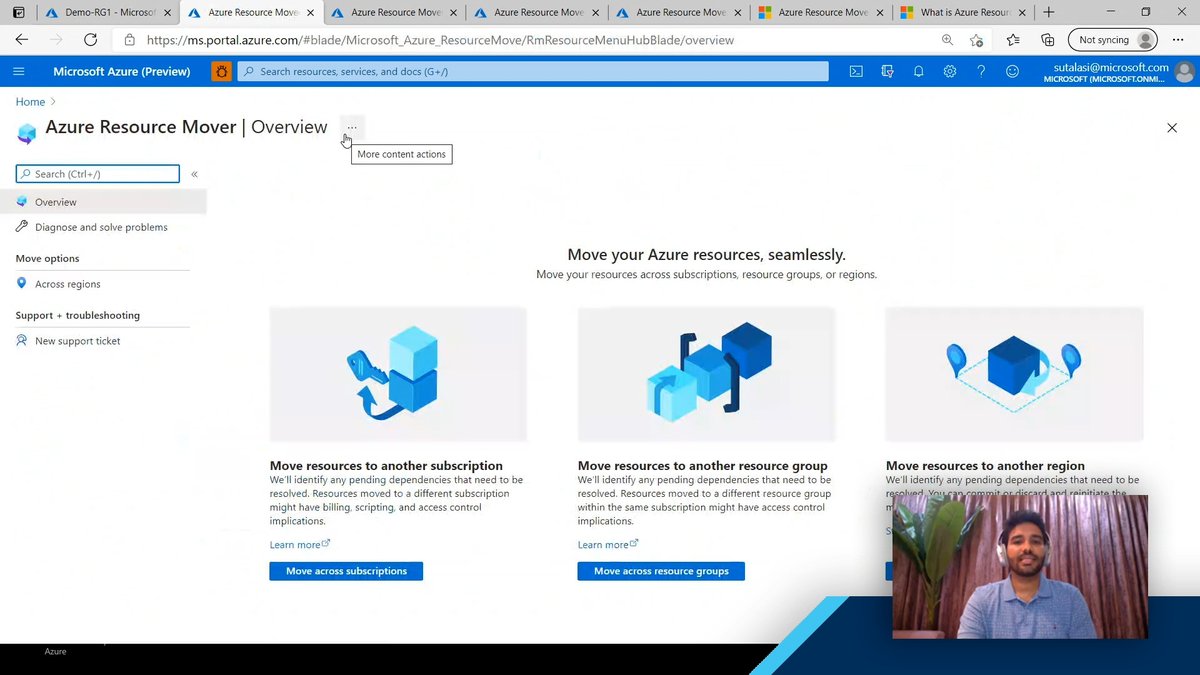The height and width of the screenshot is (675, 1200).
Task: Click the Microsoft Azure (Preview) title
Action: pyautogui.click(x=121, y=71)
